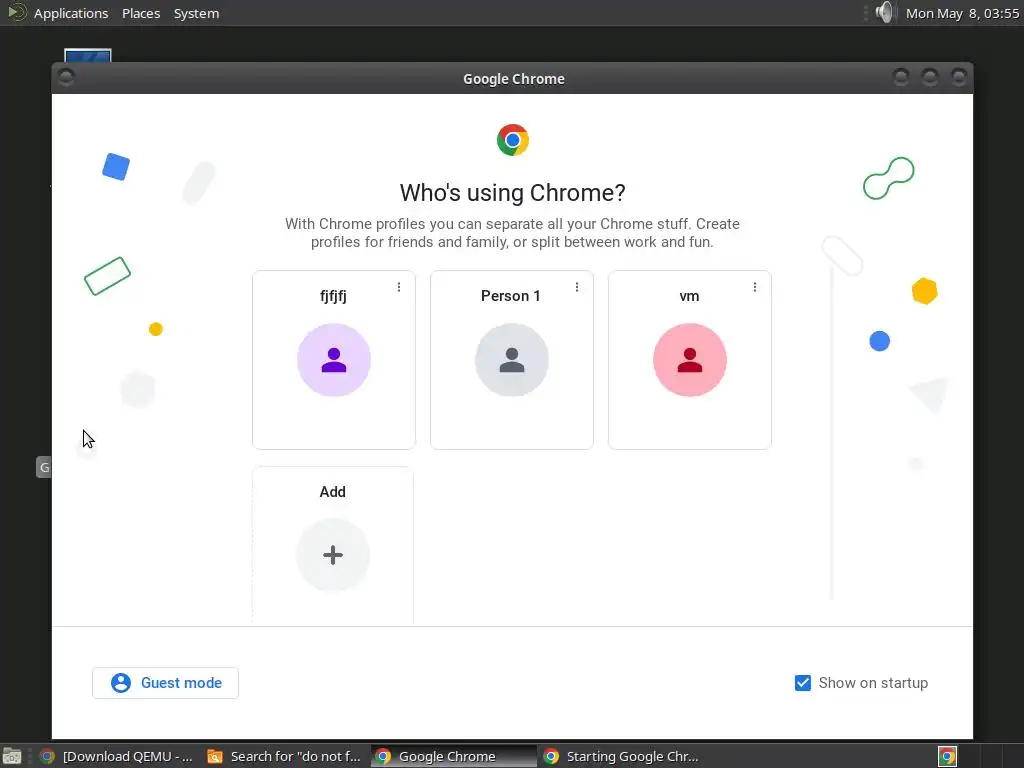Click the Chrome tray icon in bottom panel

pos(948,756)
